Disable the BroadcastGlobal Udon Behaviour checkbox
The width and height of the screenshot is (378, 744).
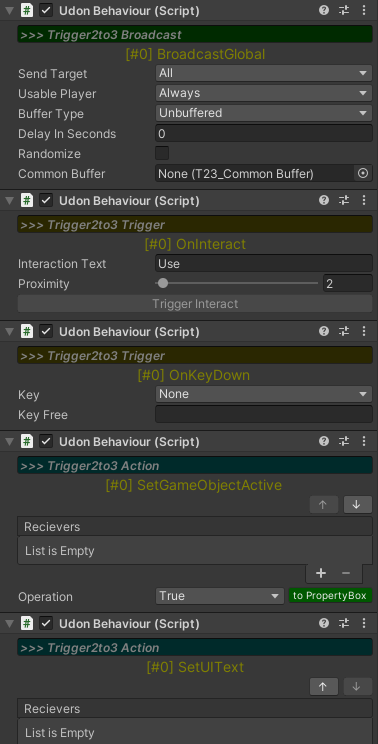[x=46, y=10]
